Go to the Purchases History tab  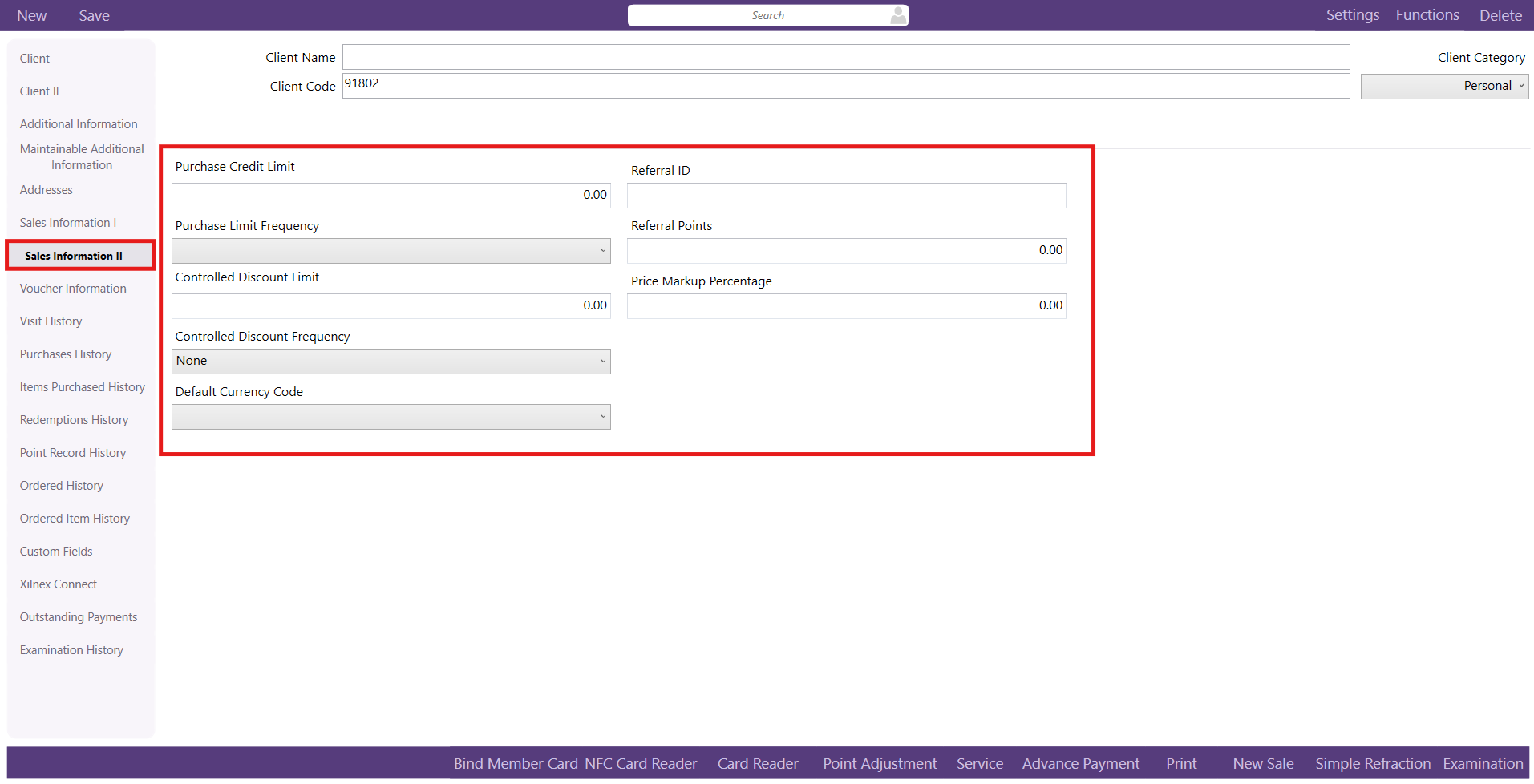tap(66, 354)
